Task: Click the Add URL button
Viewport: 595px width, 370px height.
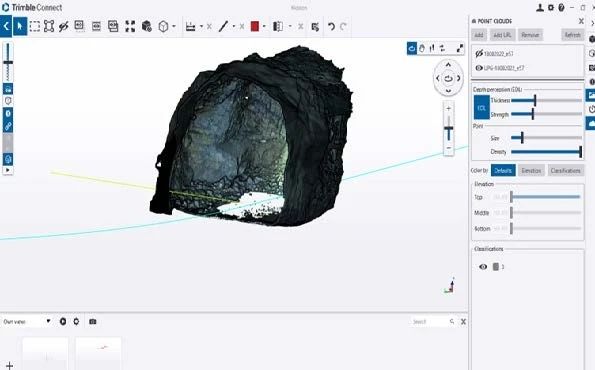Action: [502, 35]
